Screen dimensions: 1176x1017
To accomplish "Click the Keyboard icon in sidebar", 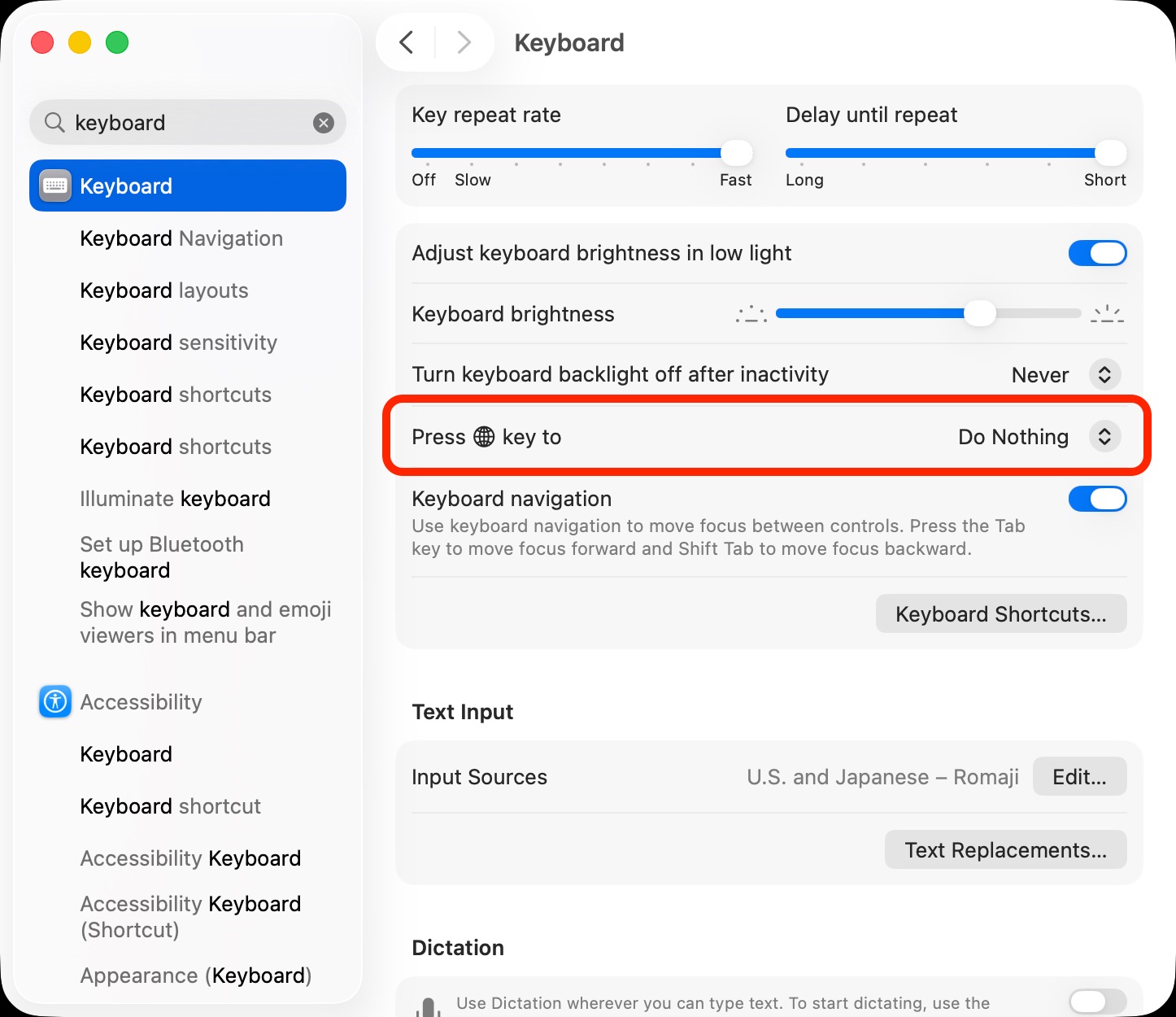I will 55,186.
